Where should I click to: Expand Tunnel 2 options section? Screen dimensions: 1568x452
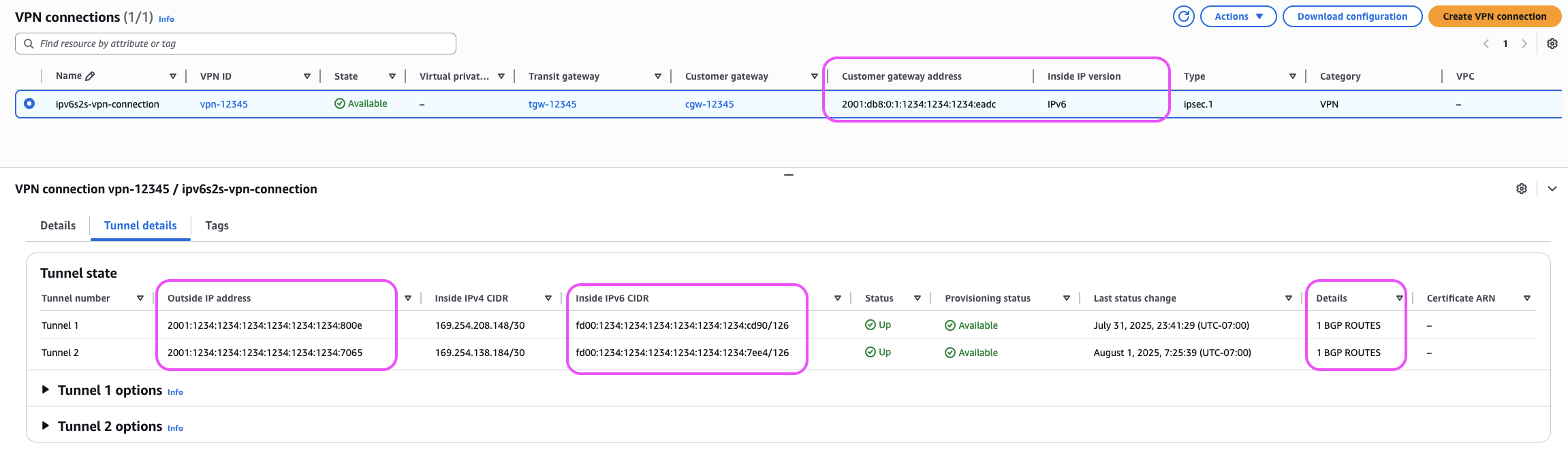pos(46,426)
